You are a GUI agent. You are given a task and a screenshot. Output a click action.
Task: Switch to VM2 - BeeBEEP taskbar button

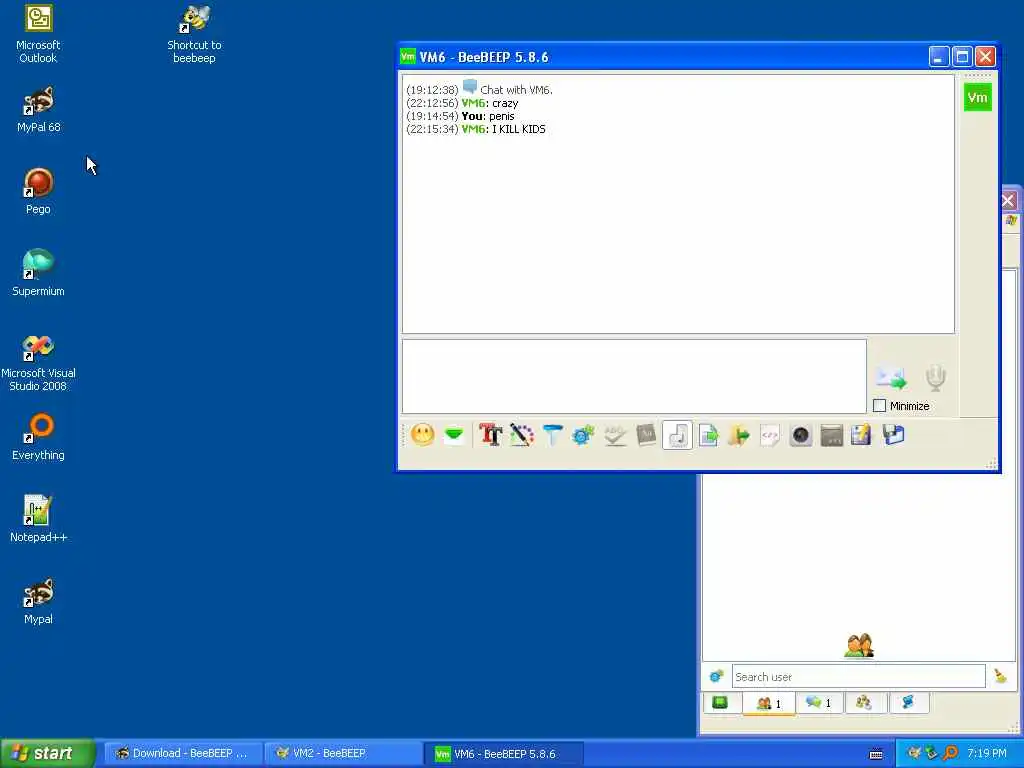343,753
